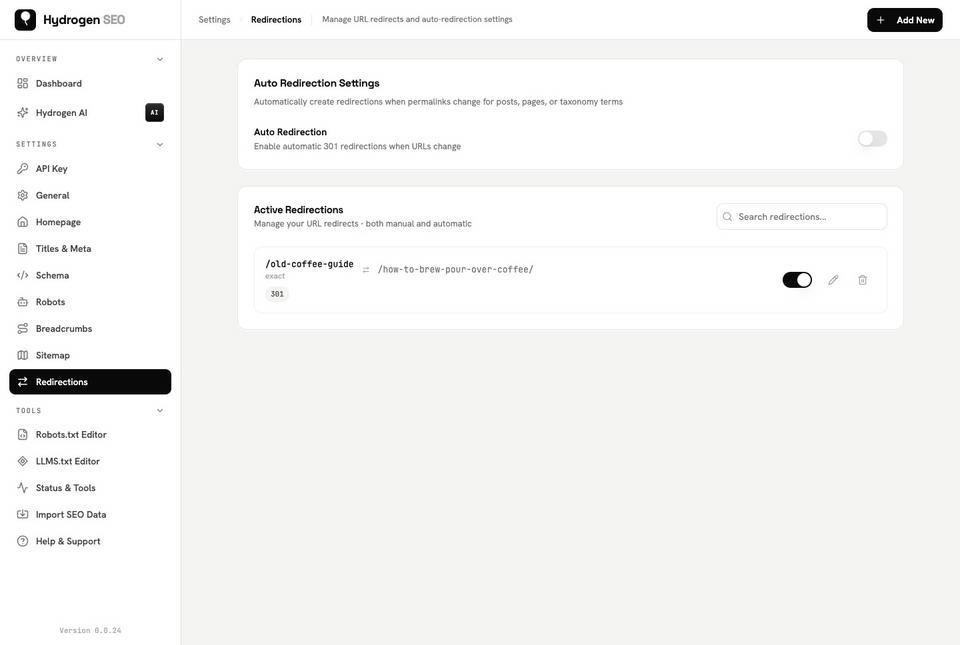
Task: Click the Hydrogen SEO logo icon
Action: (x=25, y=20)
